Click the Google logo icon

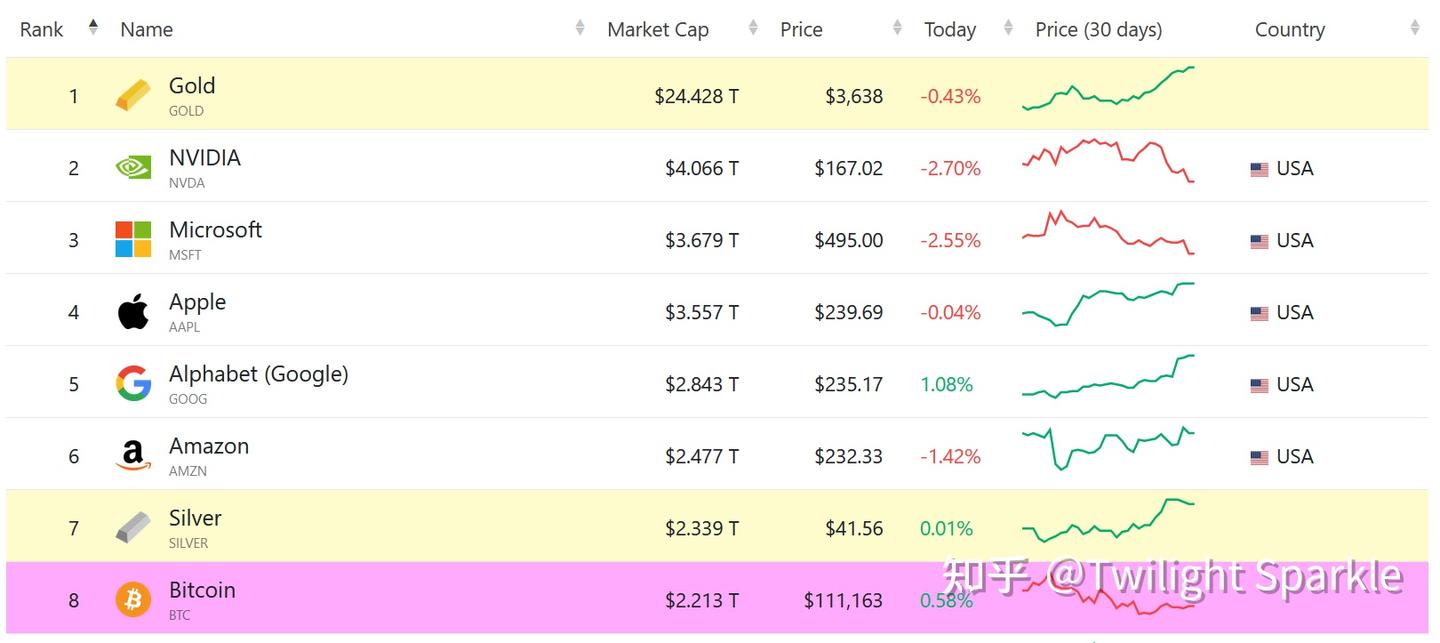coord(133,384)
